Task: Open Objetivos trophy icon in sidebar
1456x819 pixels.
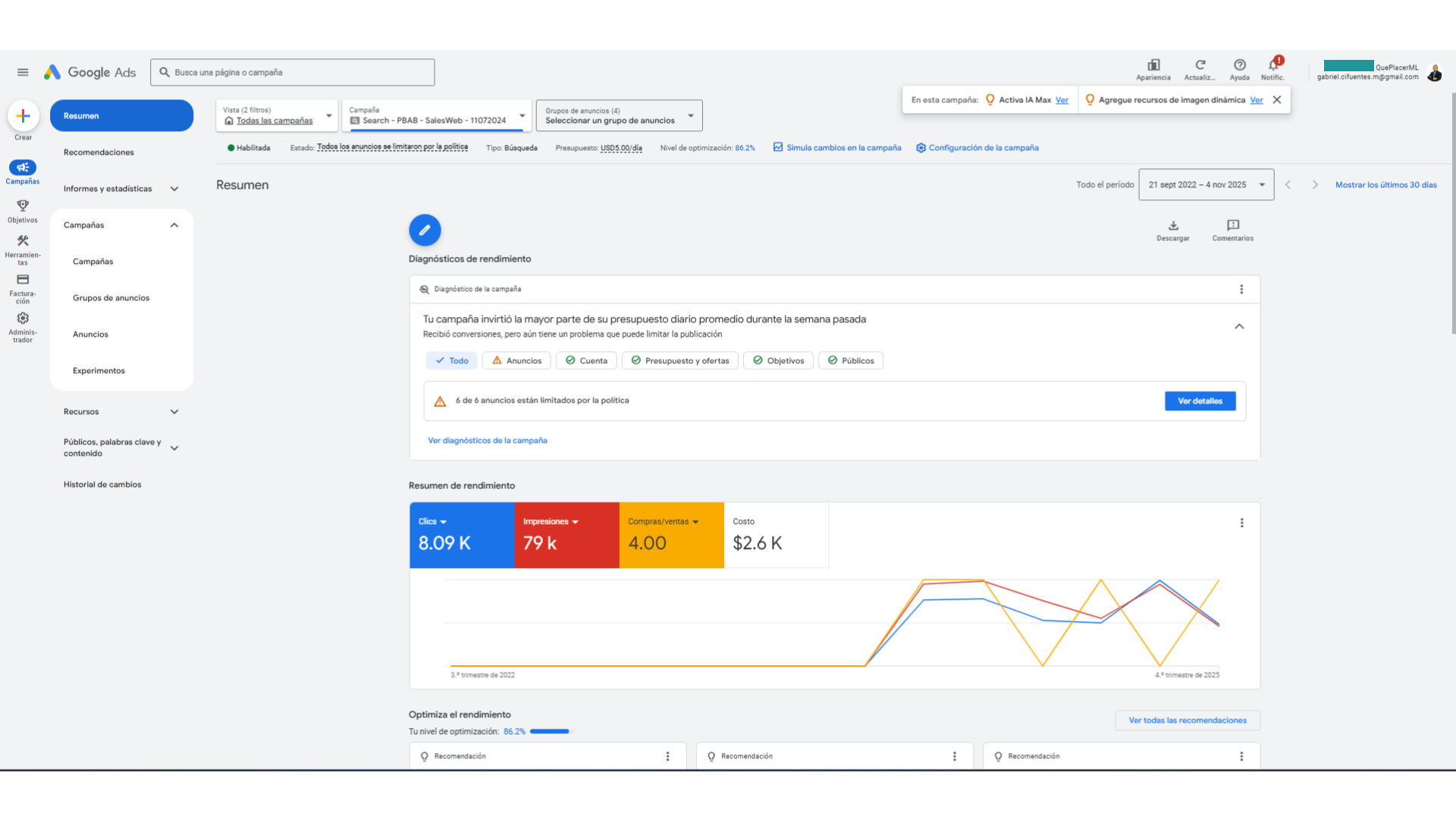Action: (23, 206)
